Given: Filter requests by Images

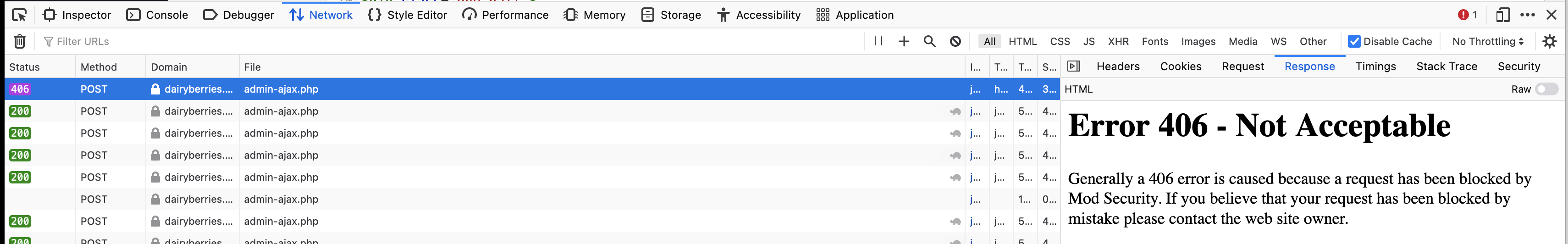Looking at the screenshot, I should [x=1198, y=41].
